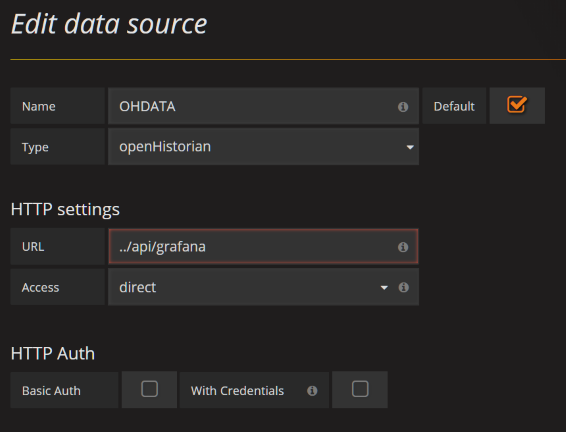Screen dimensions: 566x432
Task: Click the Access label
Action: (40, 288)
